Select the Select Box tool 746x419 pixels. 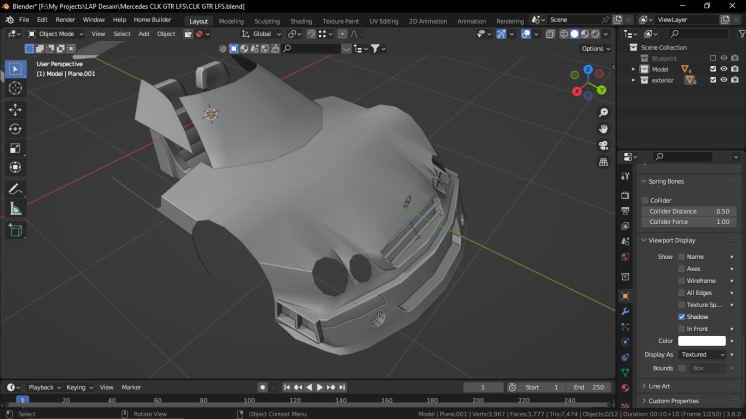point(15,69)
